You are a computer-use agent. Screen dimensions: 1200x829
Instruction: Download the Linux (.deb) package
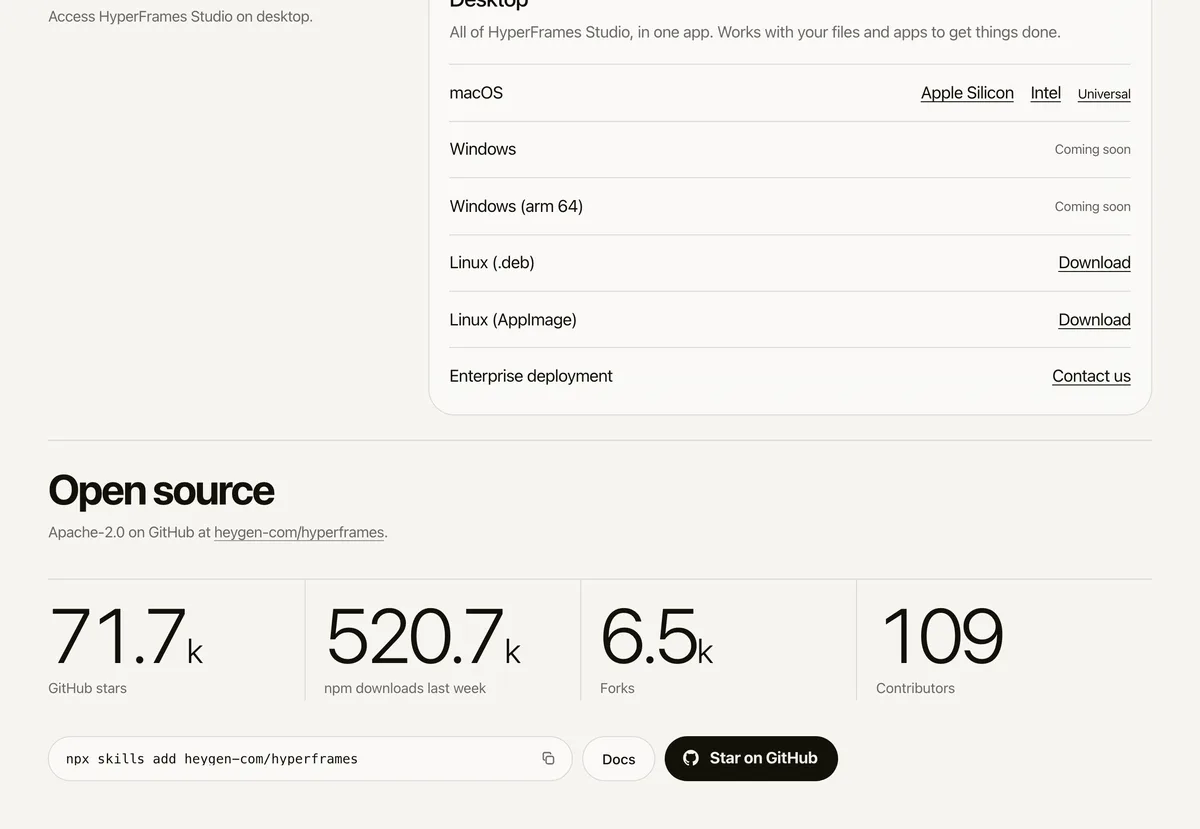pyautogui.click(x=1094, y=263)
